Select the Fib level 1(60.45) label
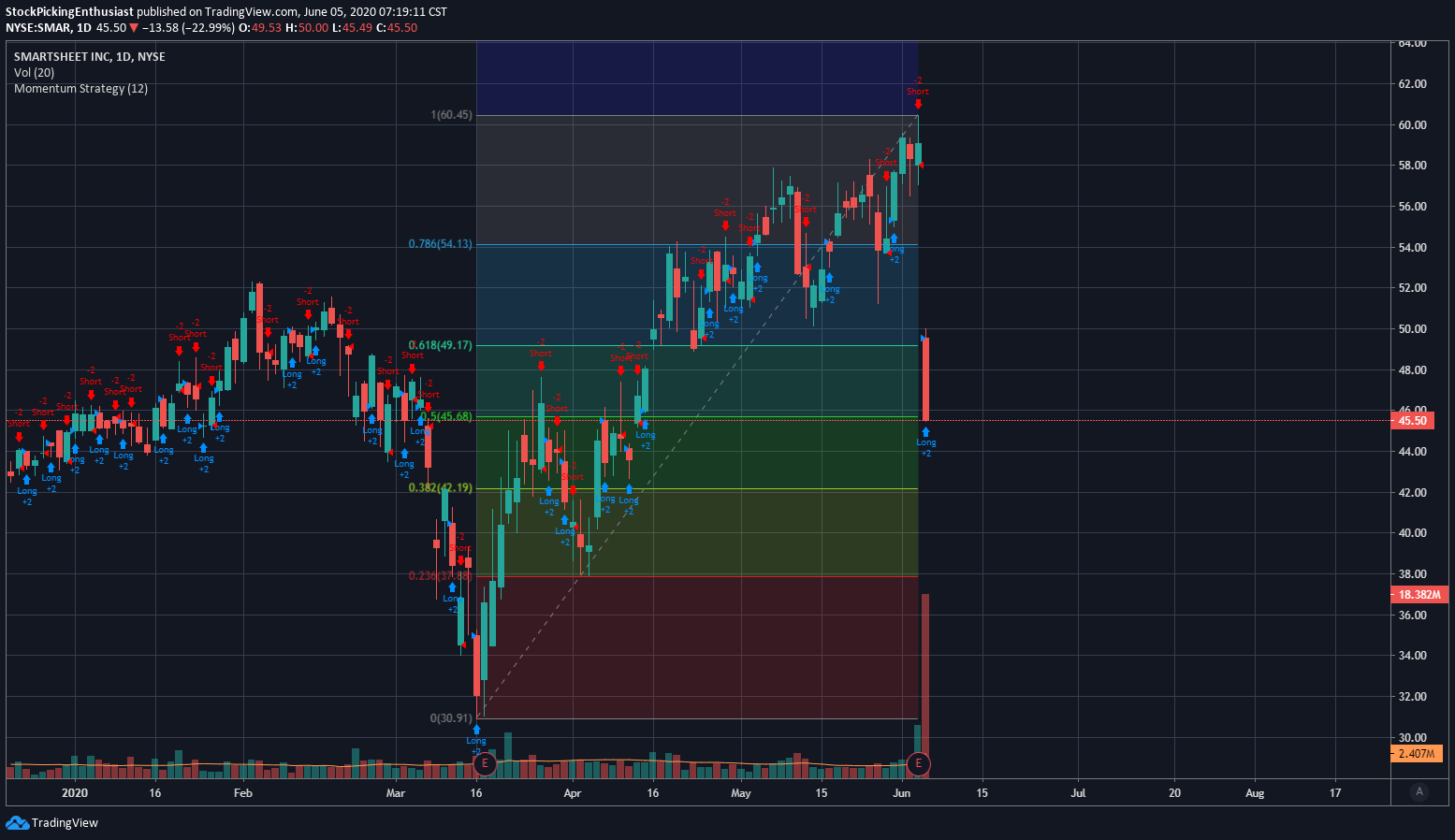The height and width of the screenshot is (840, 1455). pos(451,115)
